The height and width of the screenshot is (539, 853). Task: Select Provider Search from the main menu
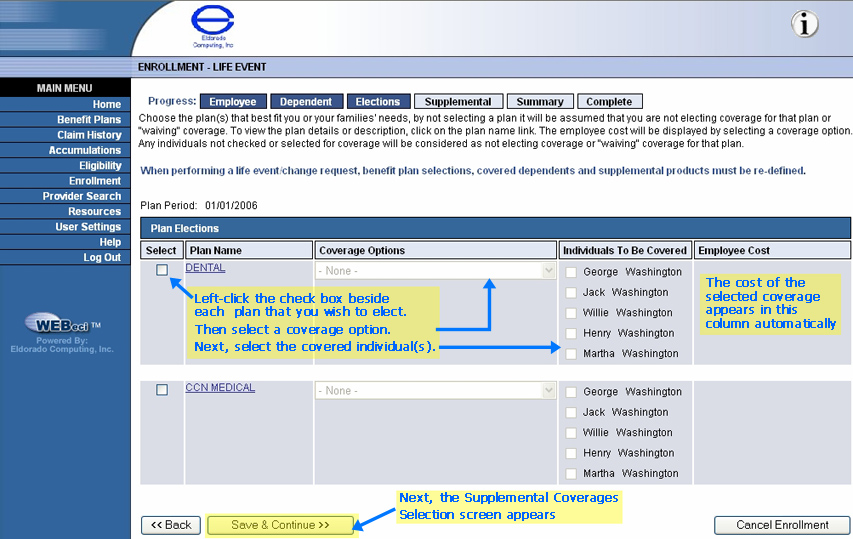click(81, 196)
